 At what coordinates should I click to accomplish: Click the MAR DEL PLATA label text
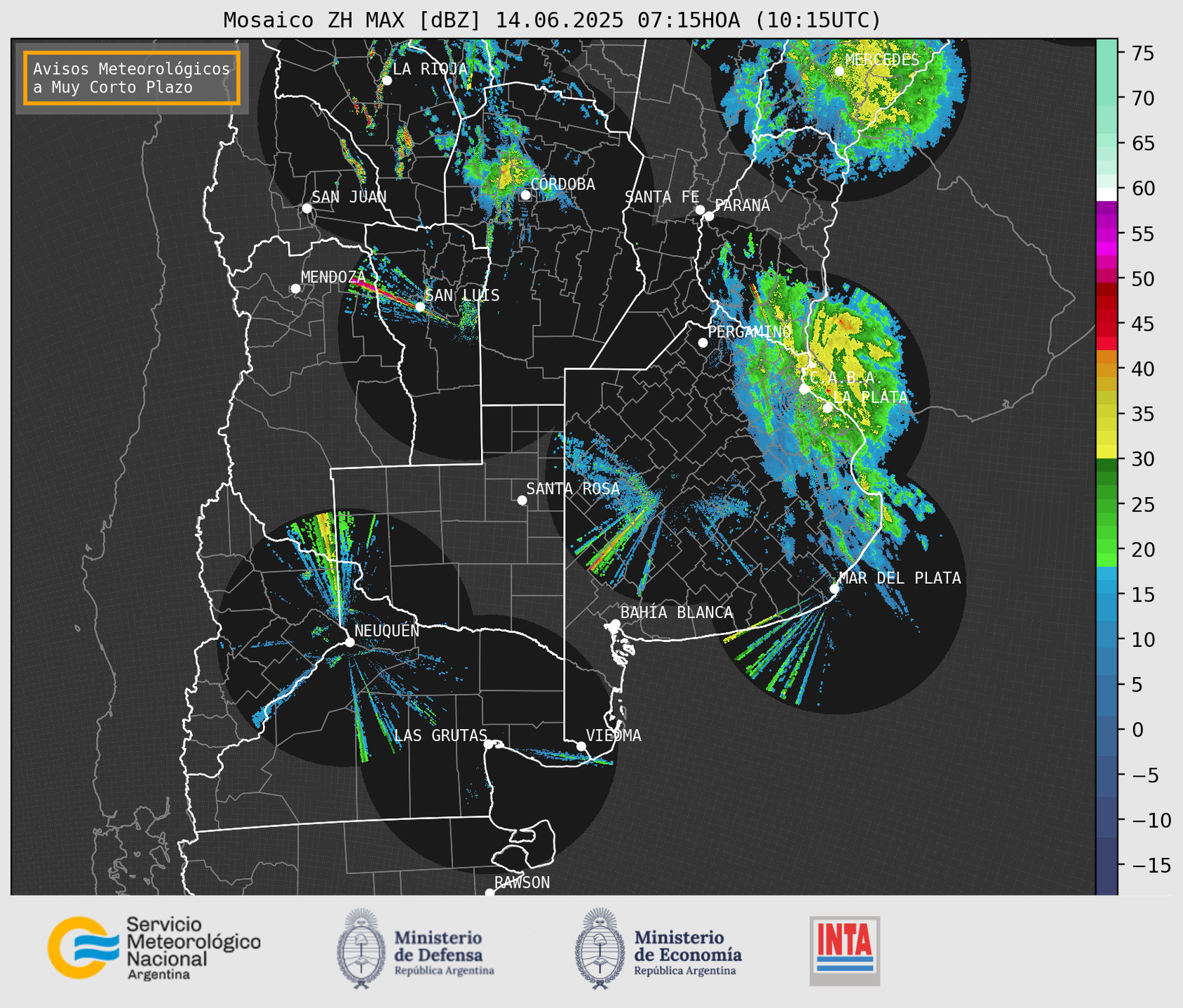(x=900, y=578)
